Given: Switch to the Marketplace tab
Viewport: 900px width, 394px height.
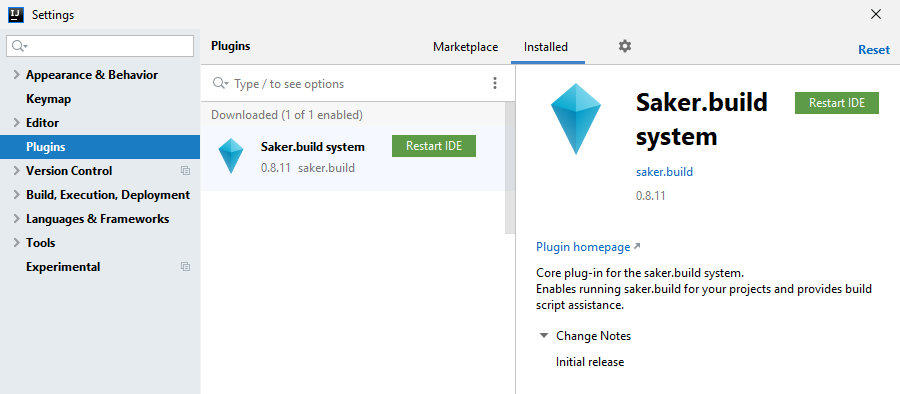Looking at the screenshot, I should [x=465, y=47].
